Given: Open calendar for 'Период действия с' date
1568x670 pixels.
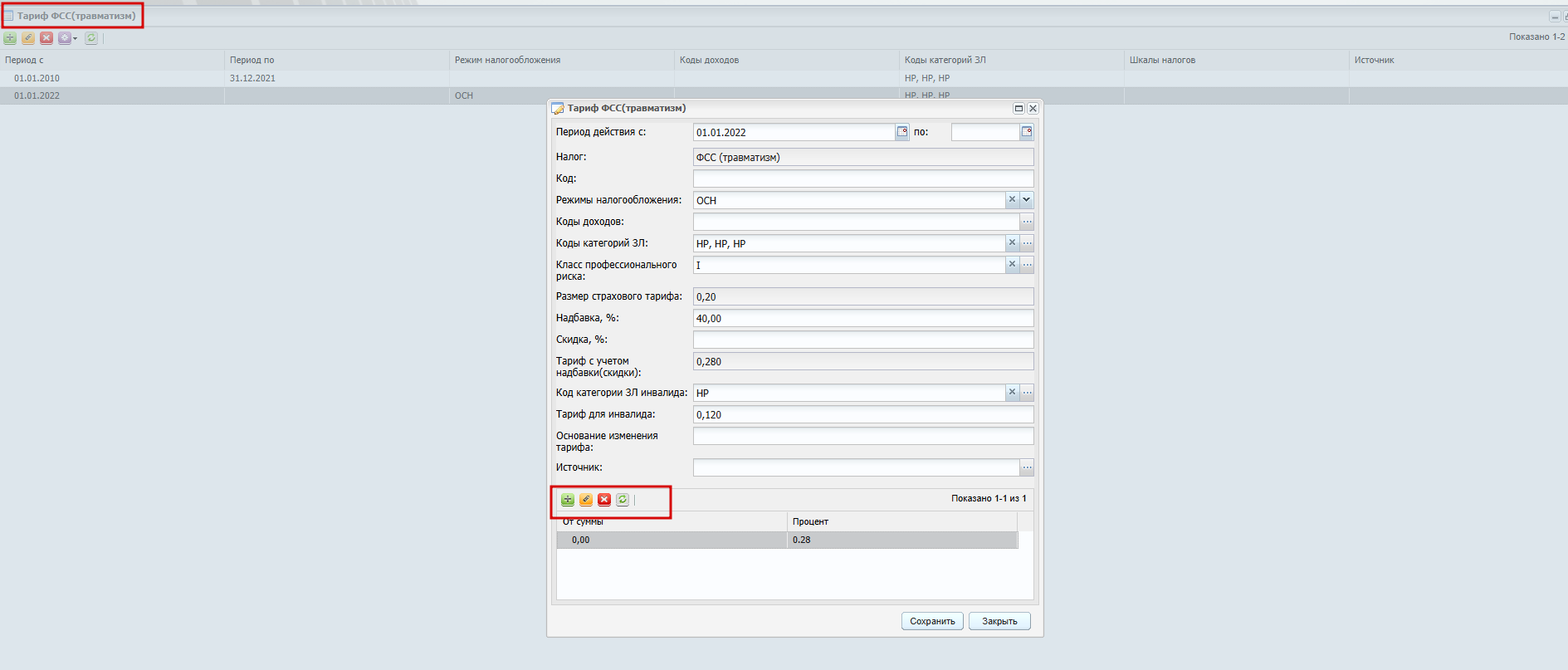Looking at the screenshot, I should (902, 132).
